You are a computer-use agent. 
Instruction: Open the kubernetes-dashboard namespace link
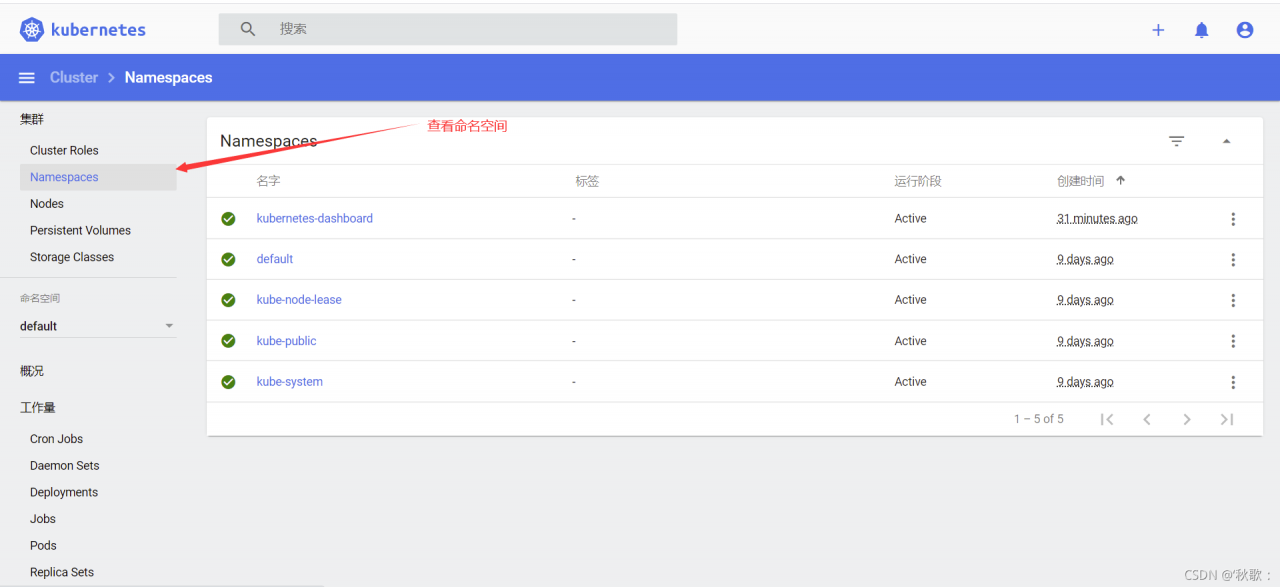tap(315, 219)
